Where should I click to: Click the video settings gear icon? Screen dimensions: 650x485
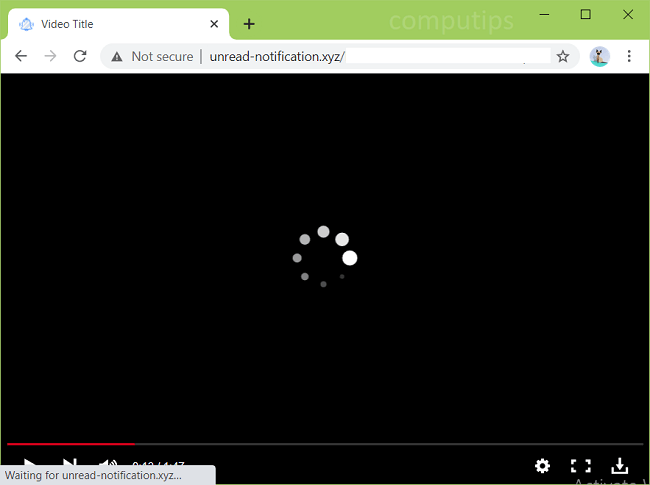pyautogui.click(x=542, y=466)
